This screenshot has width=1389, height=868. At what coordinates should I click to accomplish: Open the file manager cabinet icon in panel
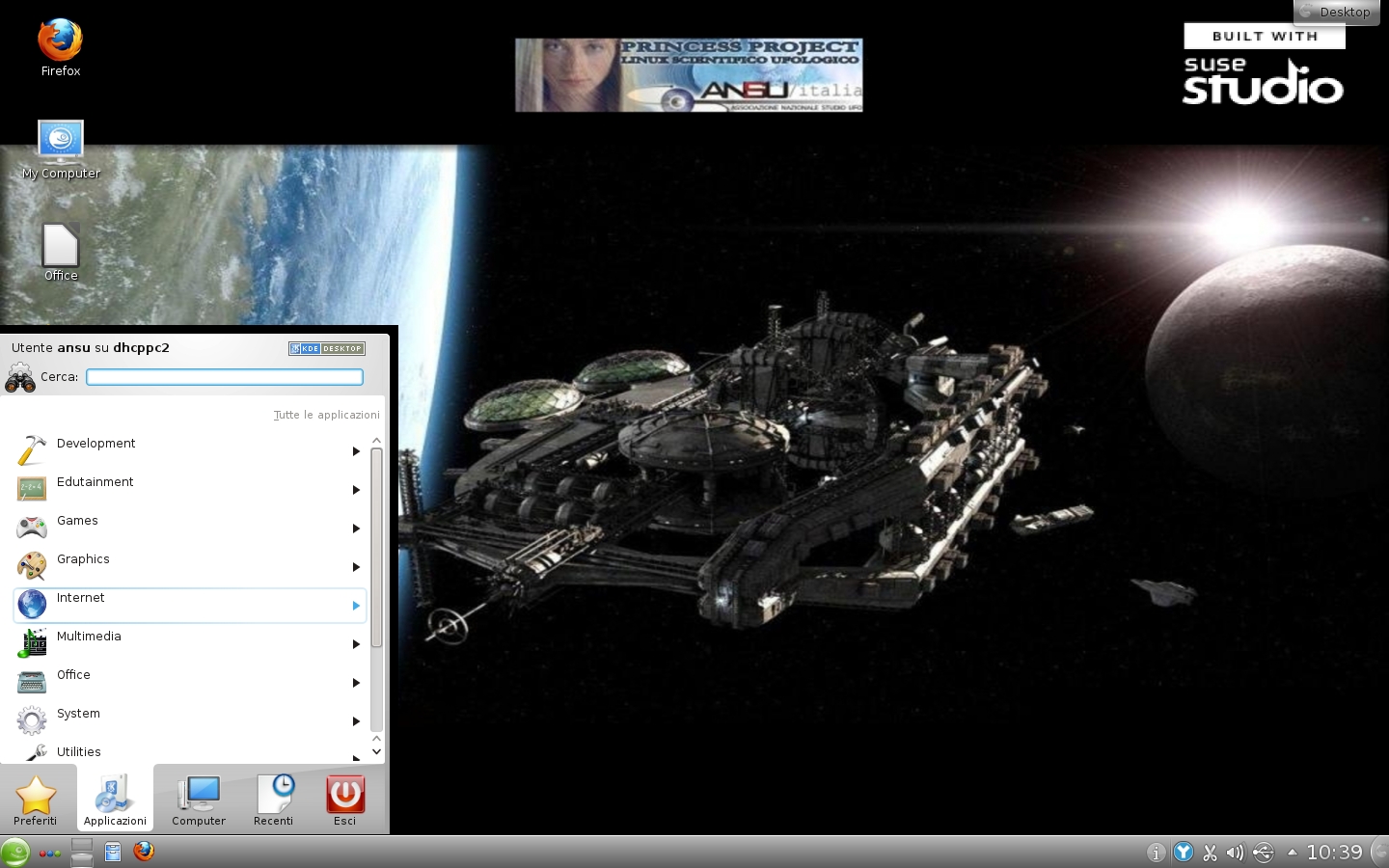(113, 853)
